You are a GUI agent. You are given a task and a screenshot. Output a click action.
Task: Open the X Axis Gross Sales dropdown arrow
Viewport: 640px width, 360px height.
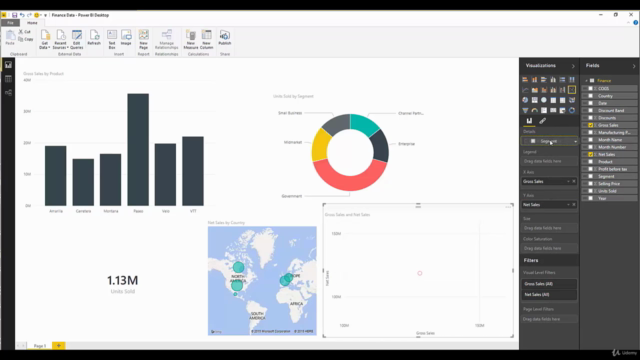568,181
